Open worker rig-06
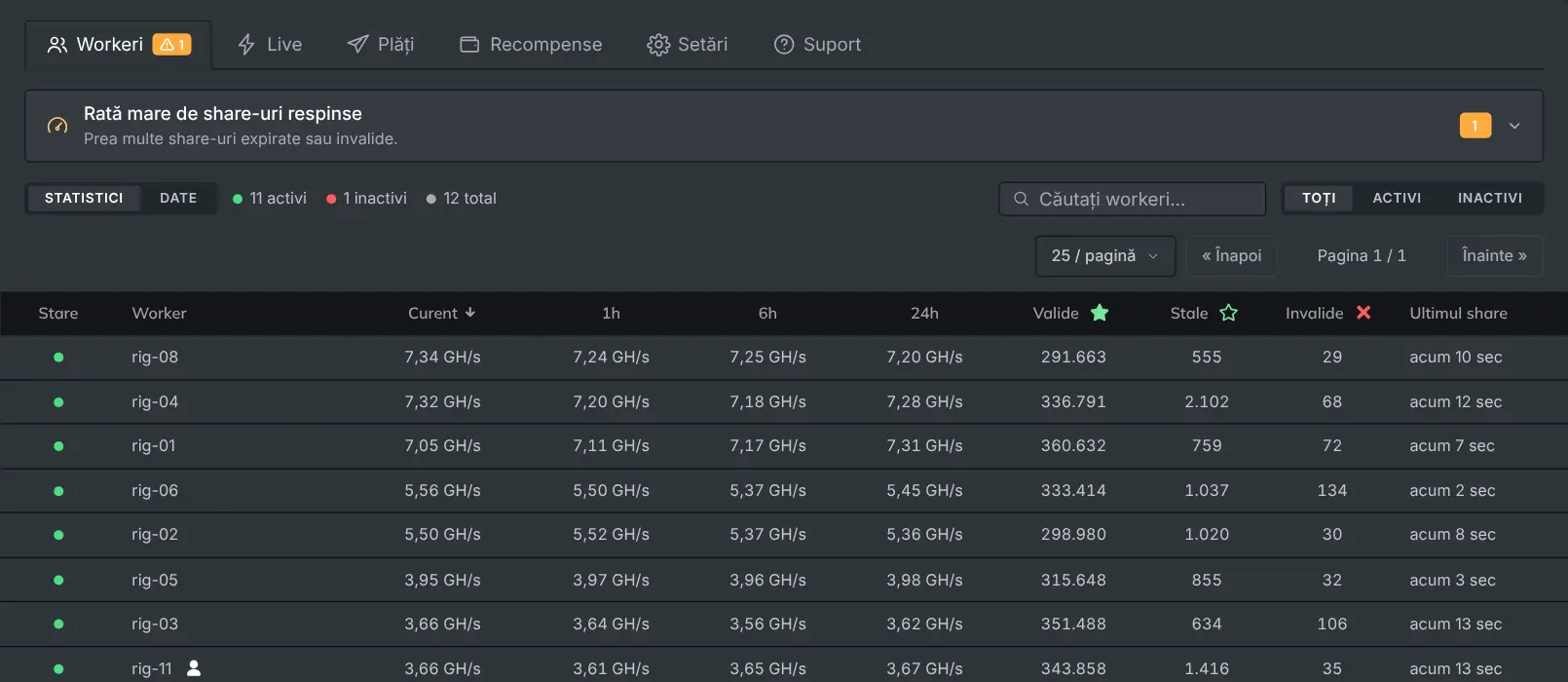This screenshot has width=1568, height=682. coord(155,490)
